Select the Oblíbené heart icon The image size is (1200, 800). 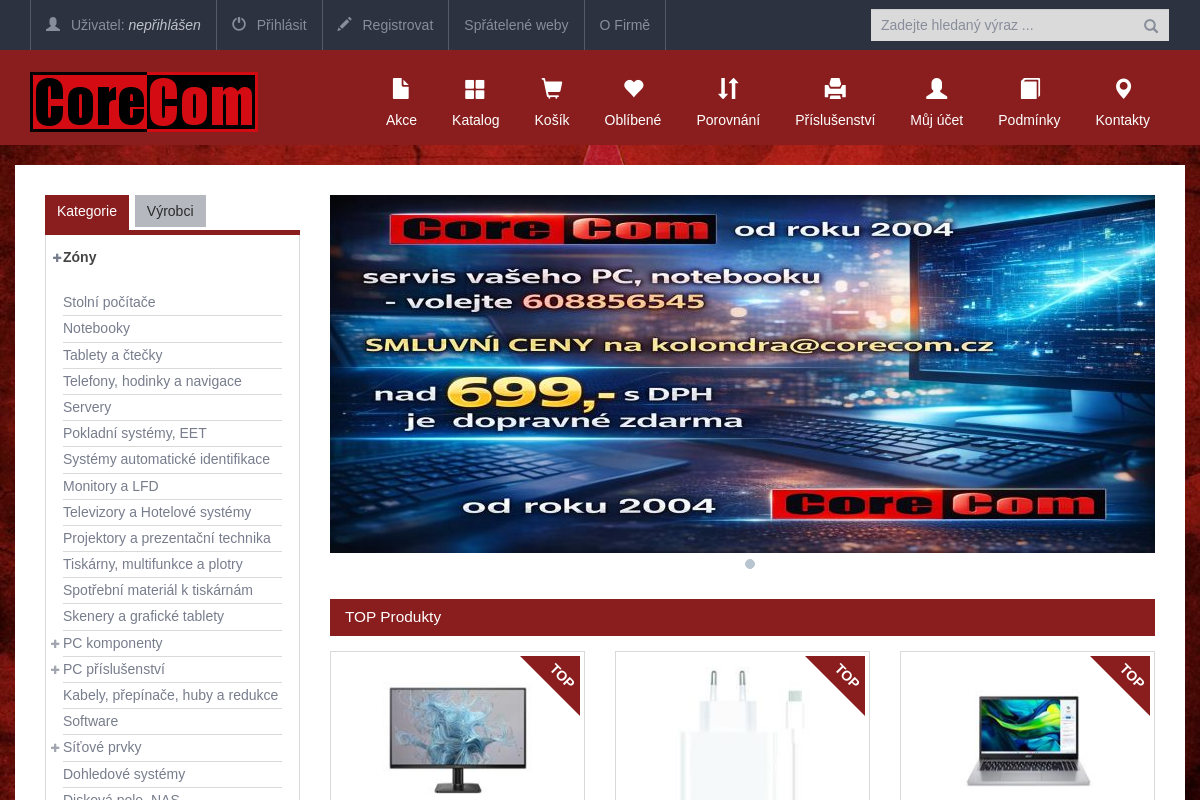click(632, 88)
